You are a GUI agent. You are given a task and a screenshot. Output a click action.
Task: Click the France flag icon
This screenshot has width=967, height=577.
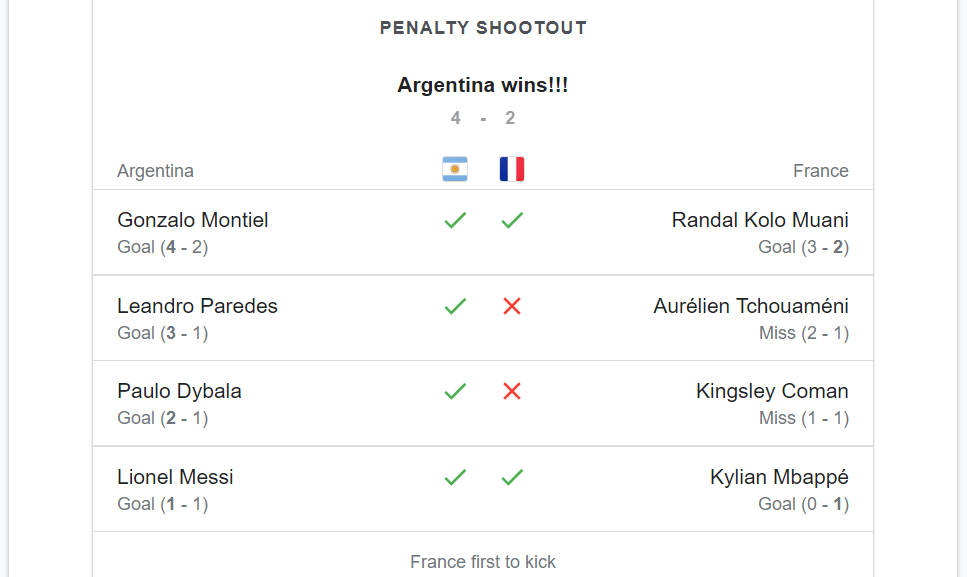coord(512,169)
